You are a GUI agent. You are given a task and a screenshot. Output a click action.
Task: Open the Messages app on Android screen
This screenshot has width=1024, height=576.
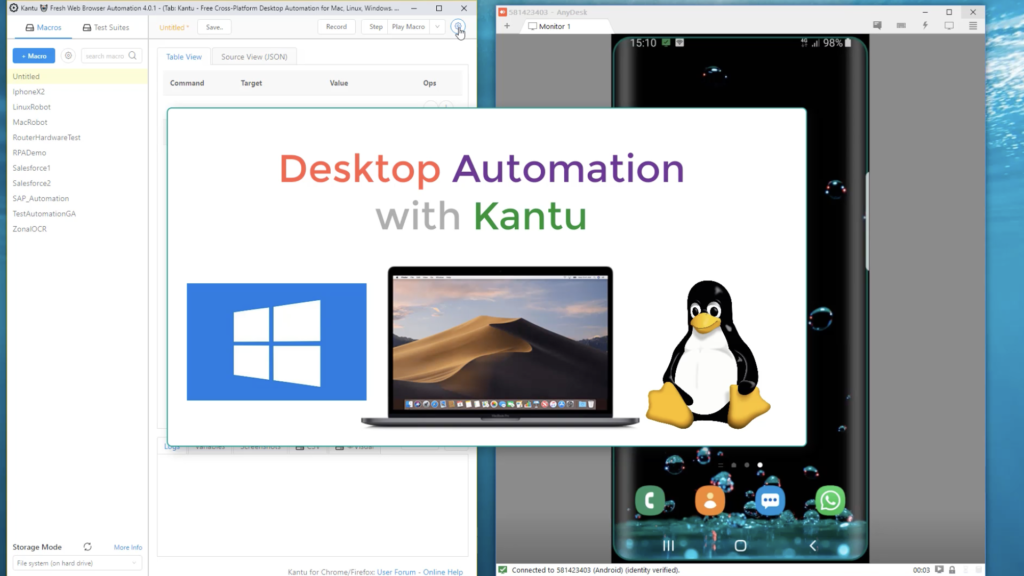pos(770,500)
